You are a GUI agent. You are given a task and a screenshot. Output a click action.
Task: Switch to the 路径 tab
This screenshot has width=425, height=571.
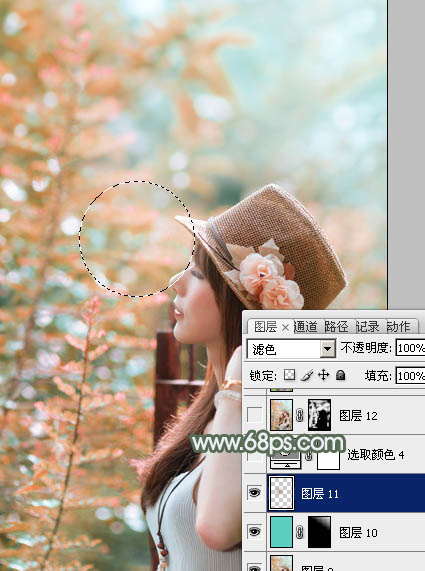point(336,327)
